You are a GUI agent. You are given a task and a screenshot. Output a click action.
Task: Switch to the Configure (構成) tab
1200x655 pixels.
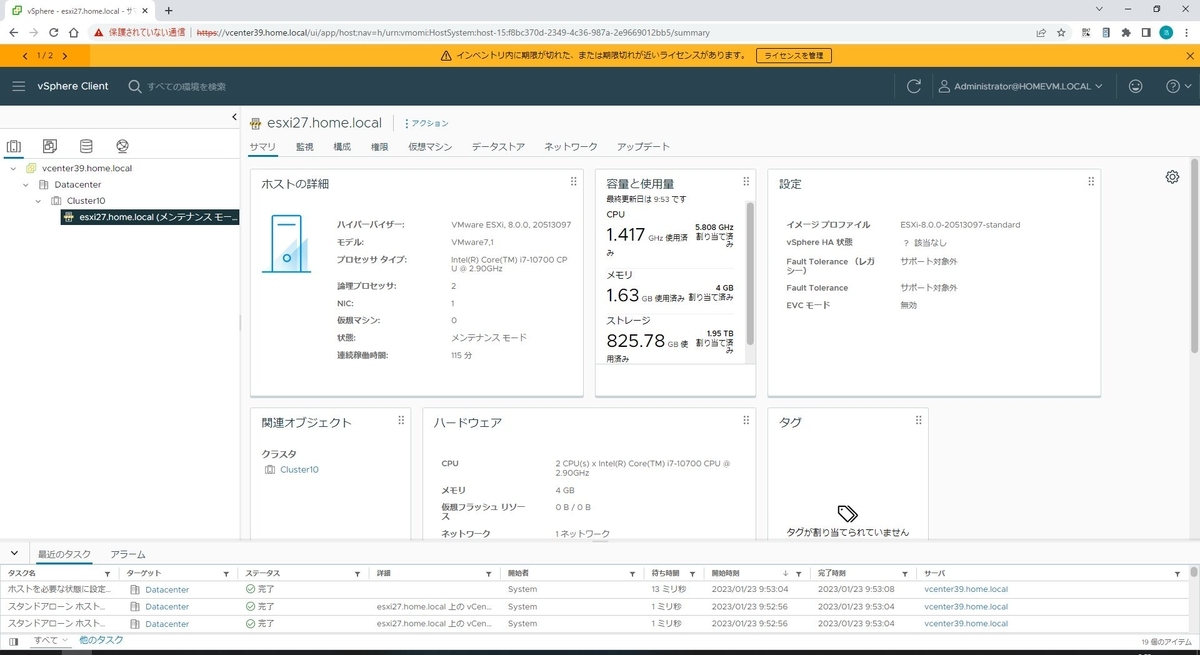tap(342, 147)
